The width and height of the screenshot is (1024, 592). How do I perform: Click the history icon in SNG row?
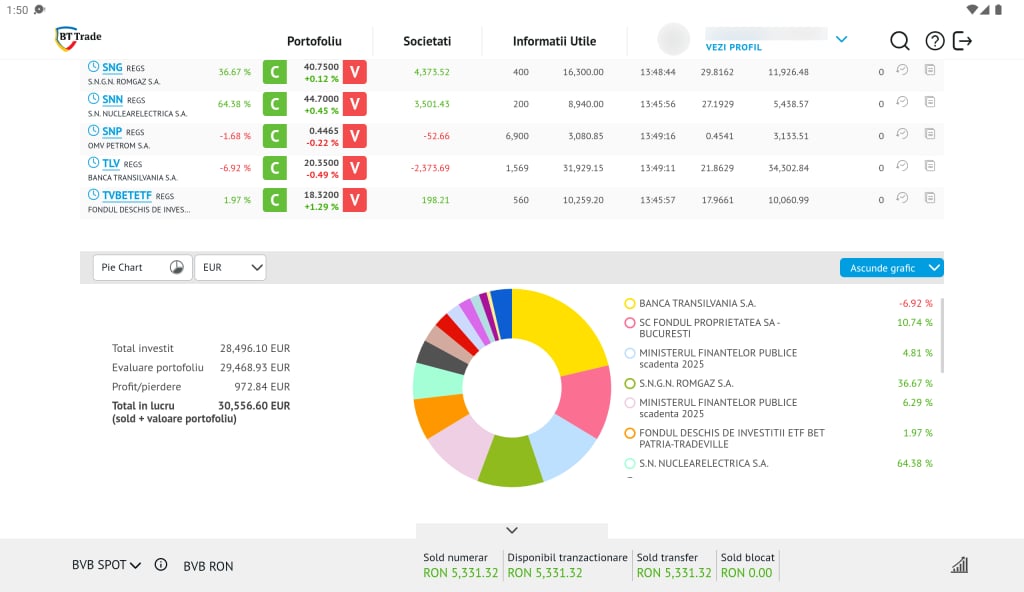pyautogui.click(x=902, y=70)
